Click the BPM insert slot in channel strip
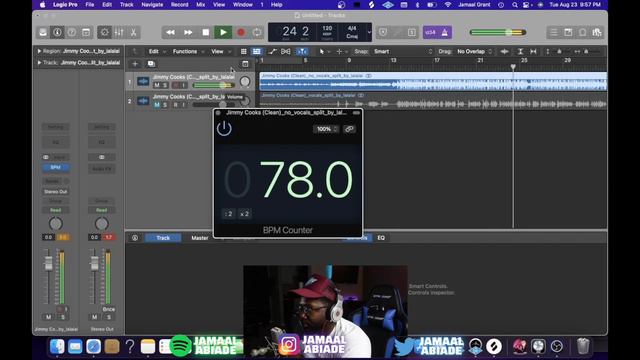This screenshot has width=640, height=360. point(56,167)
